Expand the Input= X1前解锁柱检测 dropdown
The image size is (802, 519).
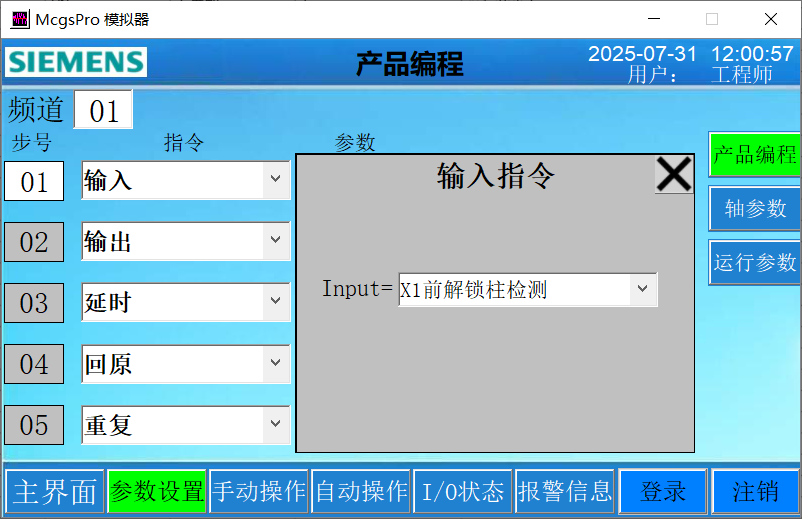tap(641, 290)
